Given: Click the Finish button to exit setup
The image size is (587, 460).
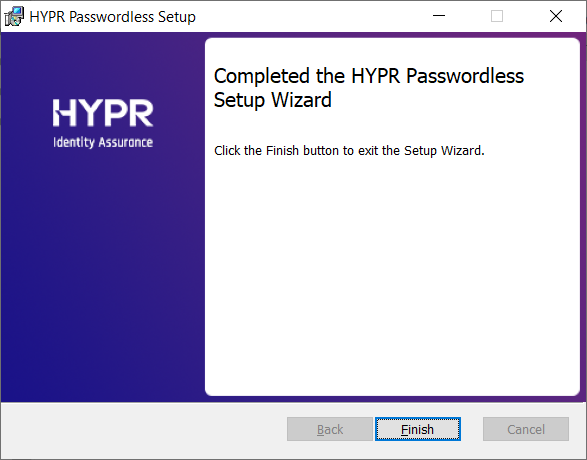Looking at the screenshot, I should pyautogui.click(x=418, y=429).
